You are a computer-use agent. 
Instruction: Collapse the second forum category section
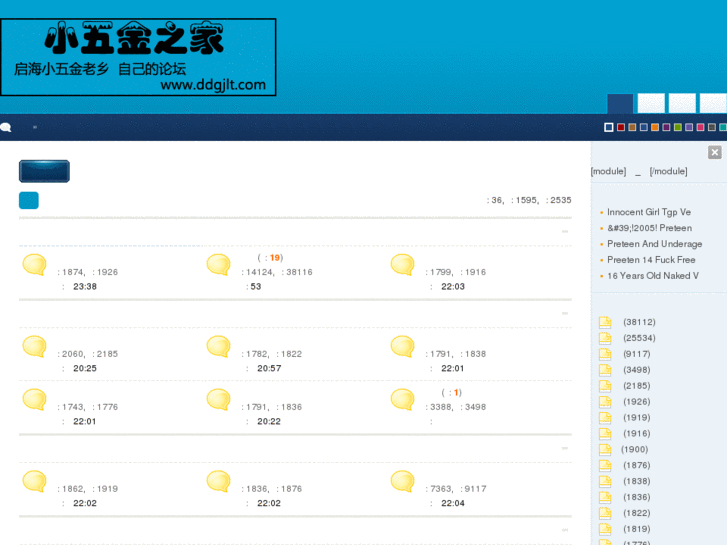pyautogui.click(x=565, y=313)
